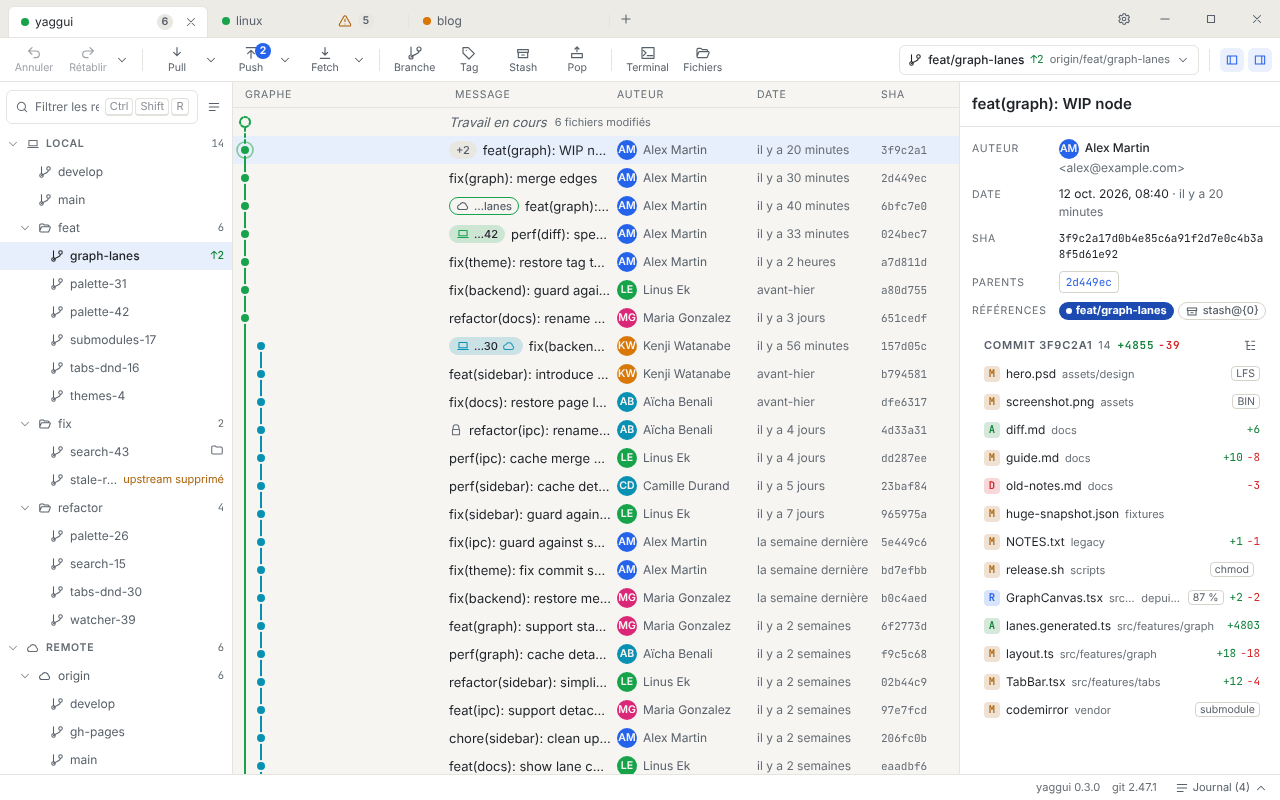The height and width of the screenshot is (800, 1280).
Task: Open the Push options dropdown arrow
Action: tap(285, 60)
